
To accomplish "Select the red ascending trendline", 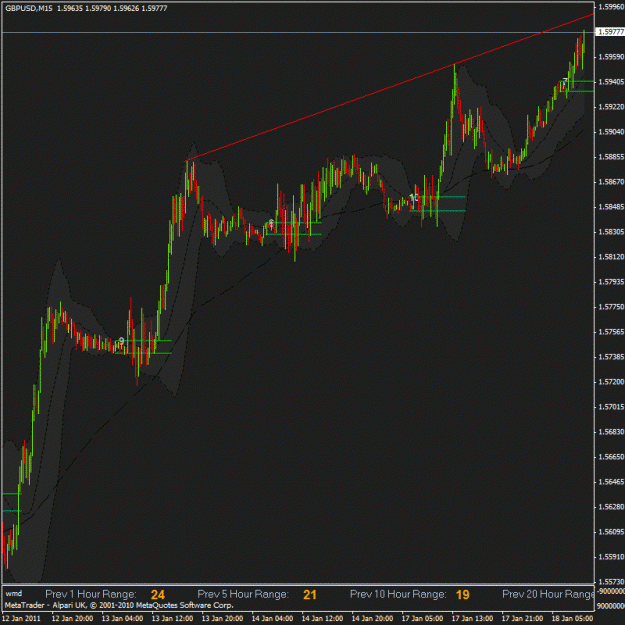I will click(389, 88).
